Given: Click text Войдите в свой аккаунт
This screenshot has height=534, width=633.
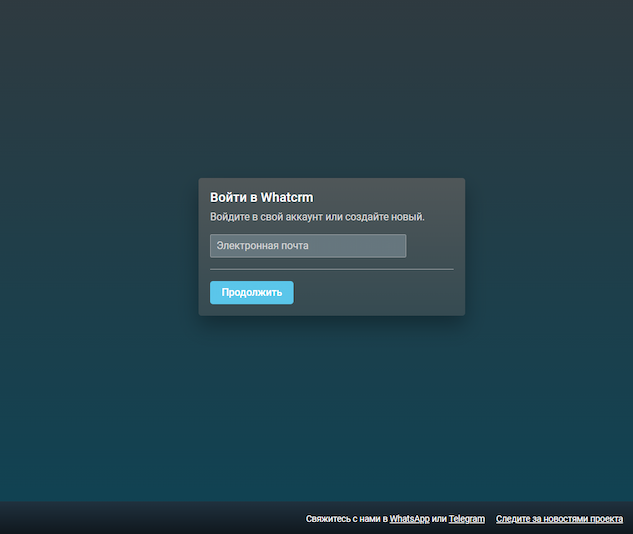Looking at the screenshot, I should (266, 217).
